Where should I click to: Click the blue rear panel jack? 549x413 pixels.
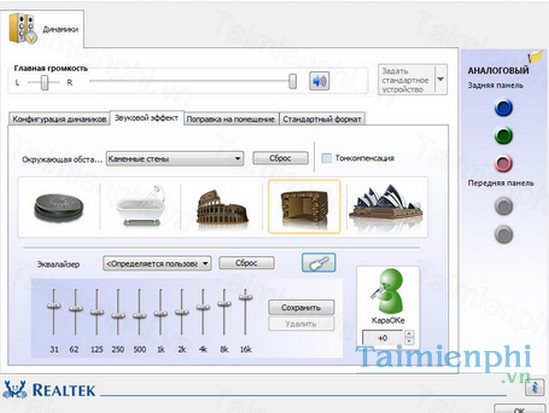pos(503,107)
